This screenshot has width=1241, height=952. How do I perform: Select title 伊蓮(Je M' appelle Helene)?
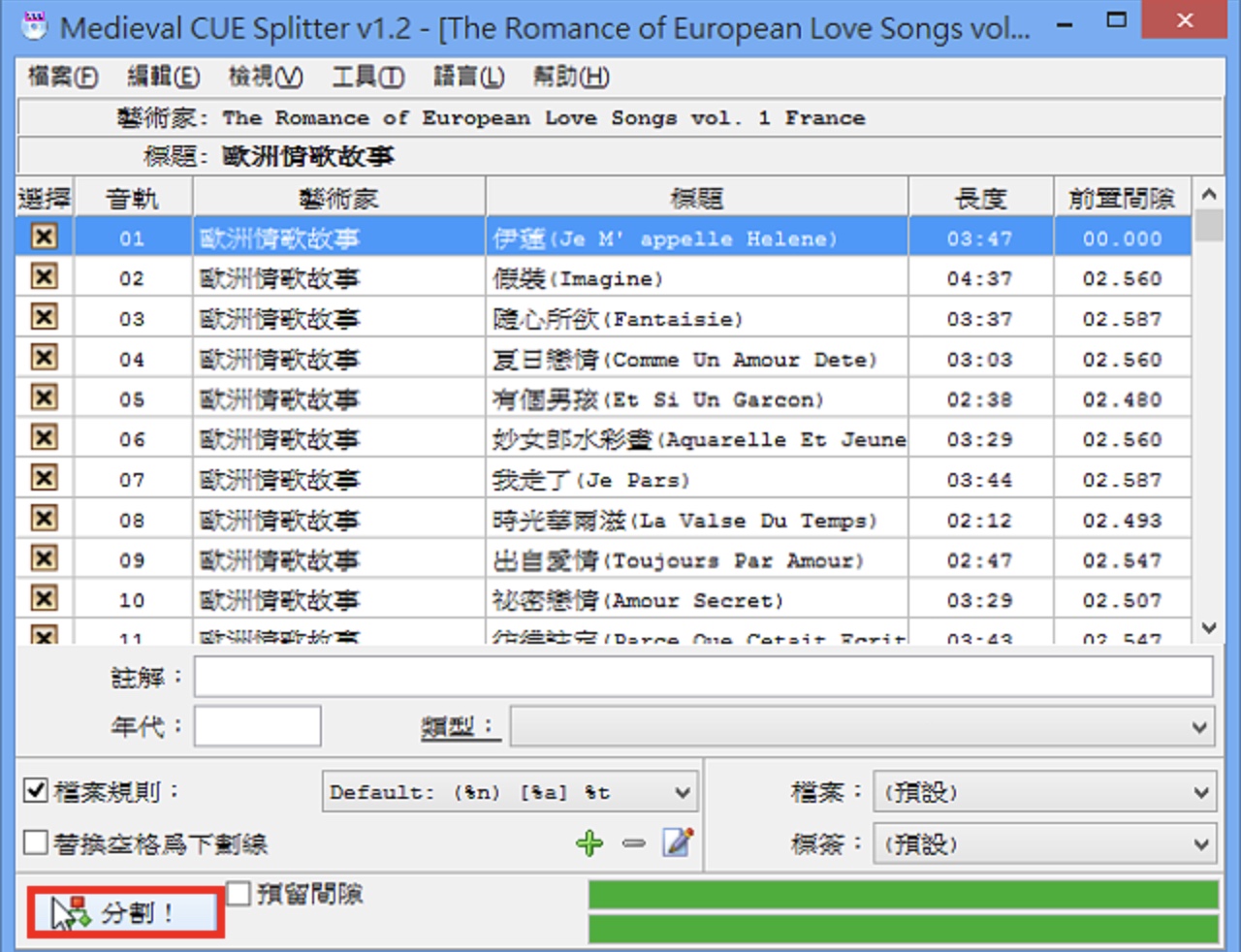point(665,238)
